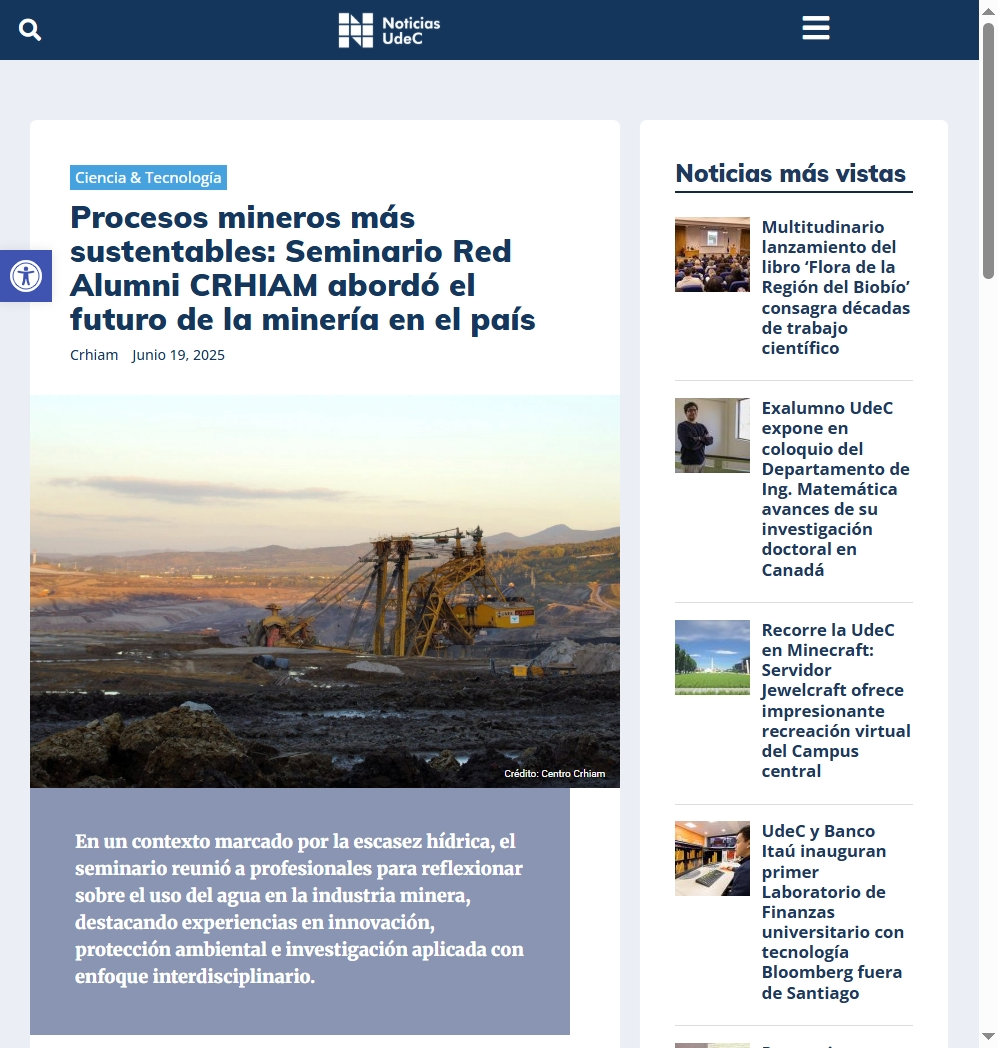Screen dimensions: 998x1048
Task: Click the page scrollbar thumb
Action: 988,150
